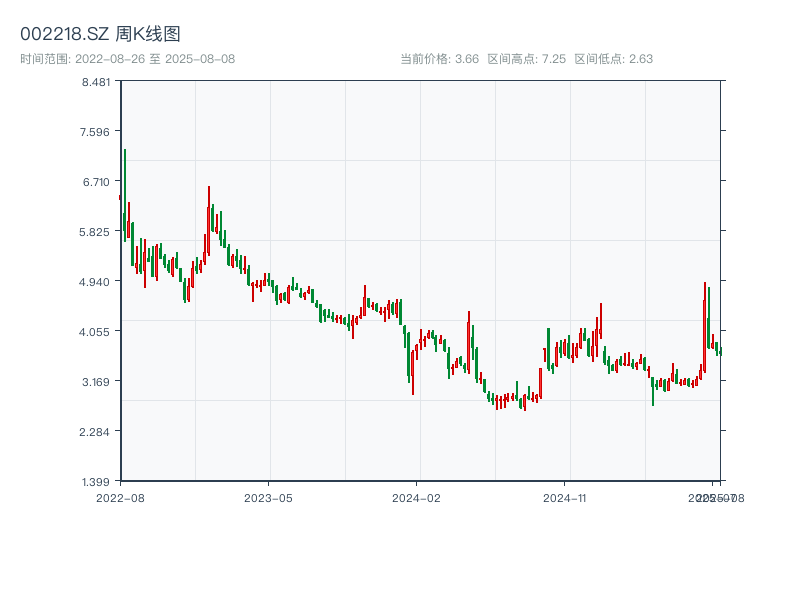Viewport: 800px width, 600px height.
Task: Click the 区间高点 7.25 label
Action: coord(526,59)
